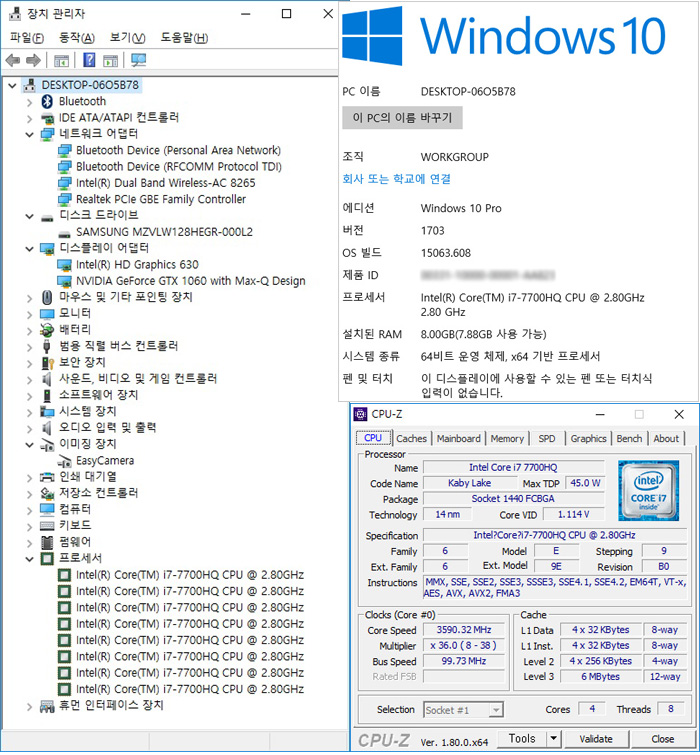Click the scan hardware monitor toolbar icon

139,60
